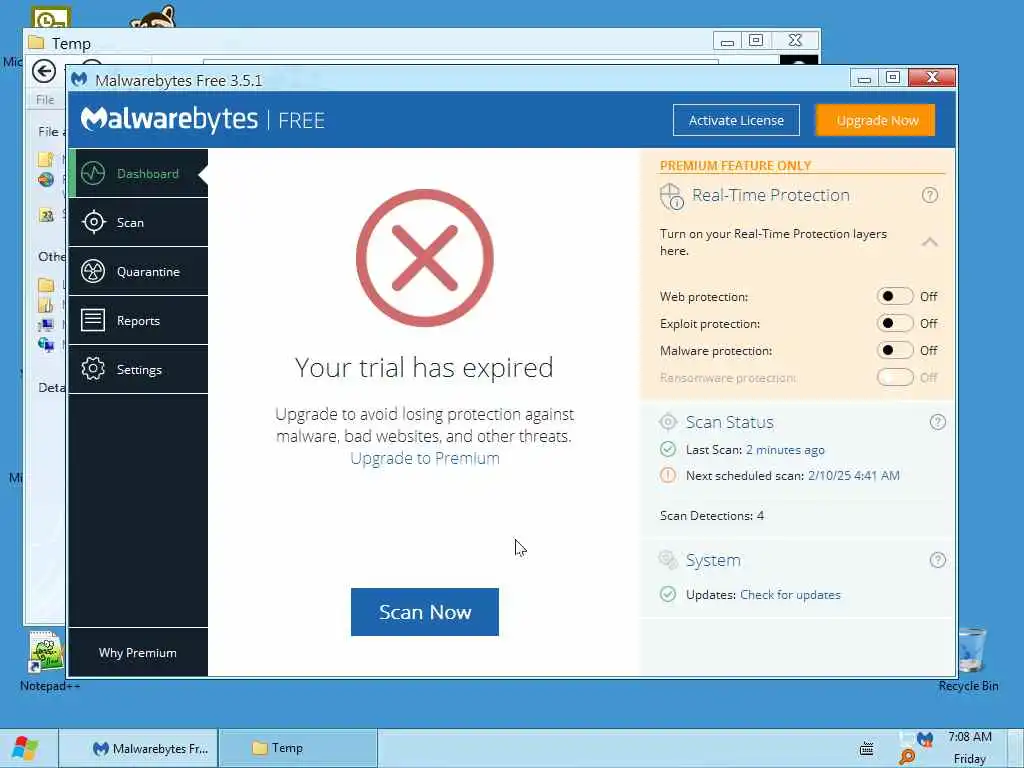Viewport: 1024px width, 768px height.
Task: Open File menu in Temp window
Action: coord(45,100)
